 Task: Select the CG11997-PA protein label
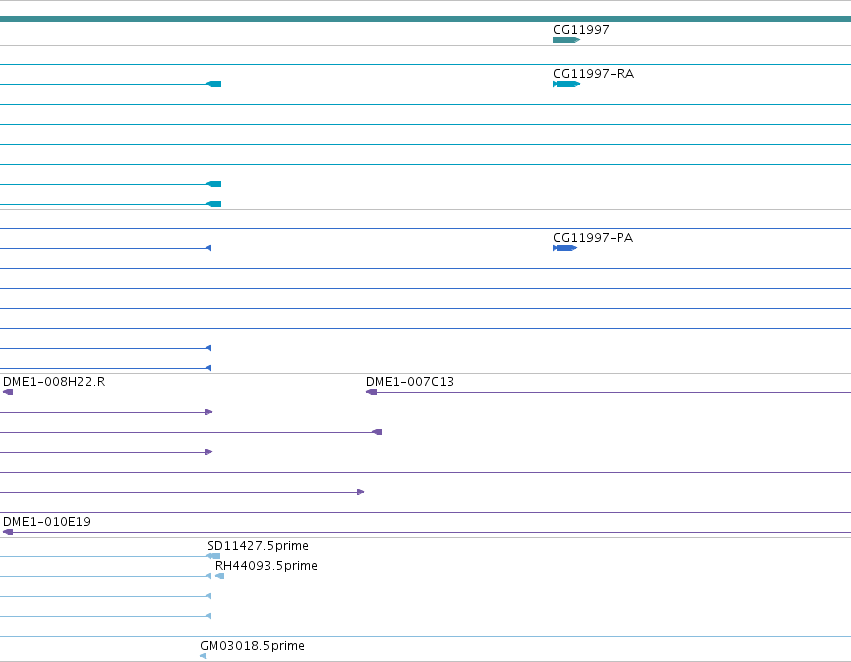point(593,237)
